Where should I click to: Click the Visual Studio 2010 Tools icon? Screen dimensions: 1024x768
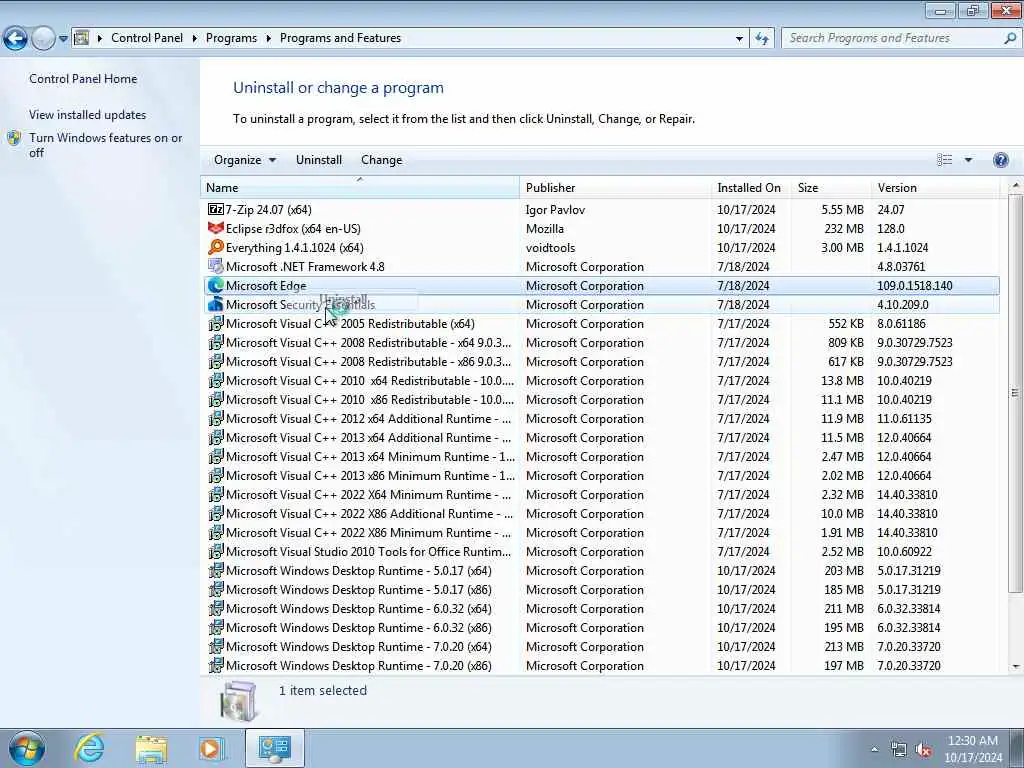tap(216, 551)
